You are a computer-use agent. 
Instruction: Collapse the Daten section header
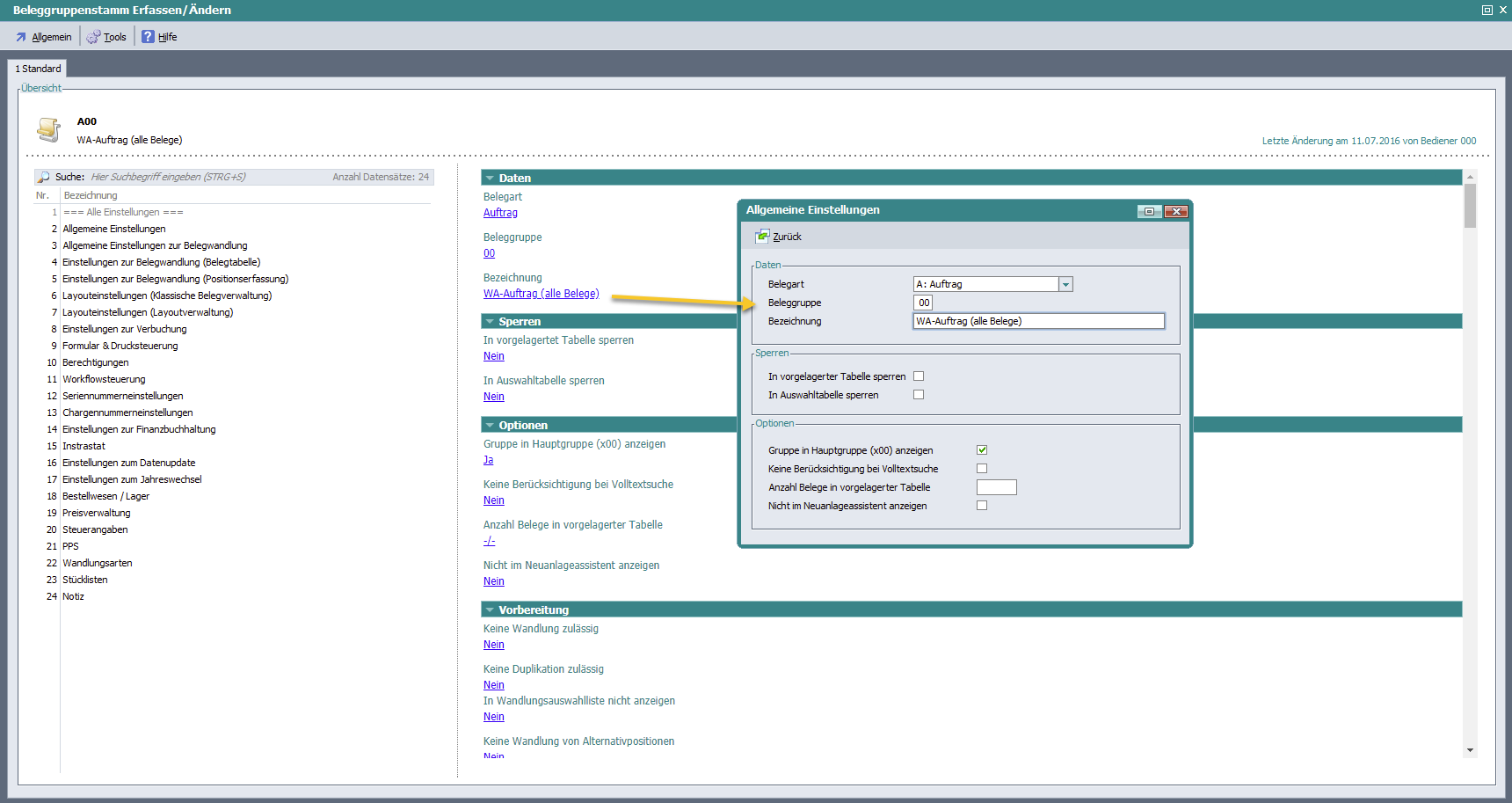491,178
